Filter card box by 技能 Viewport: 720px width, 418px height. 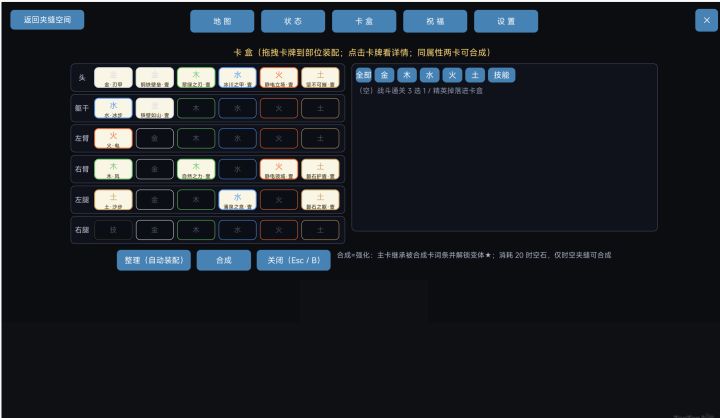click(x=501, y=75)
